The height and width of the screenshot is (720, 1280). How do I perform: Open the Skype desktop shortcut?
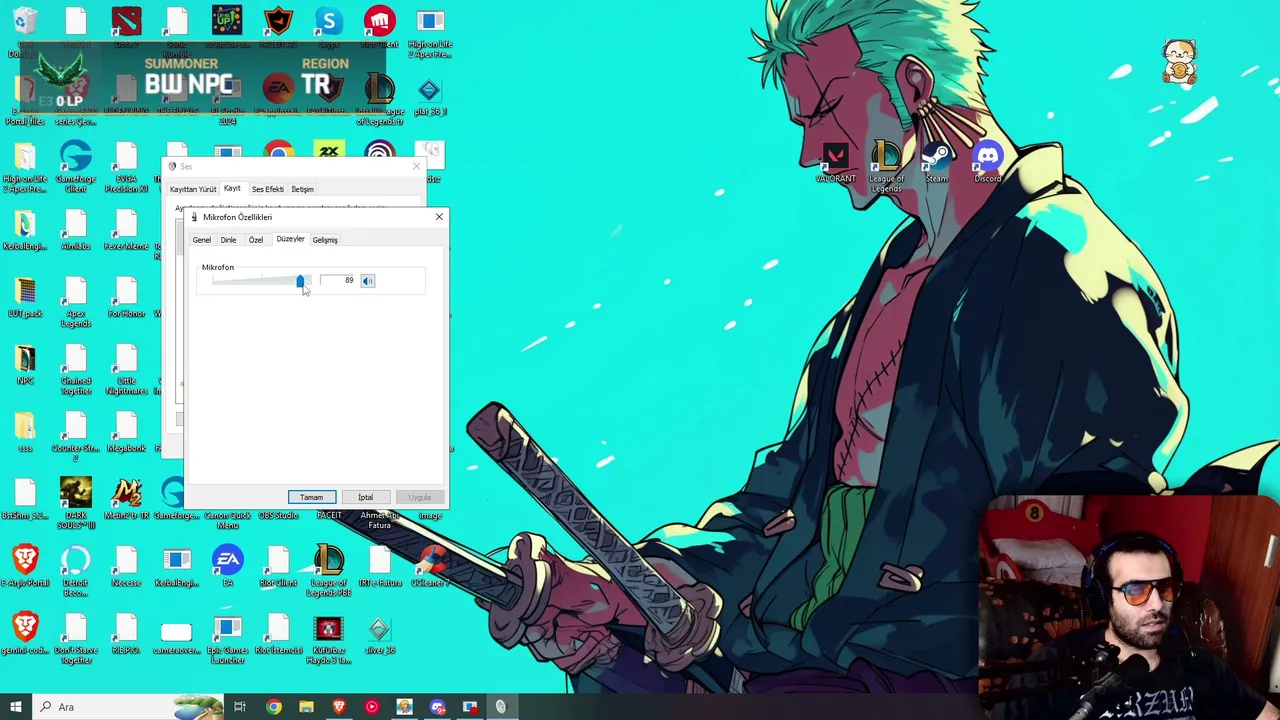[329, 28]
